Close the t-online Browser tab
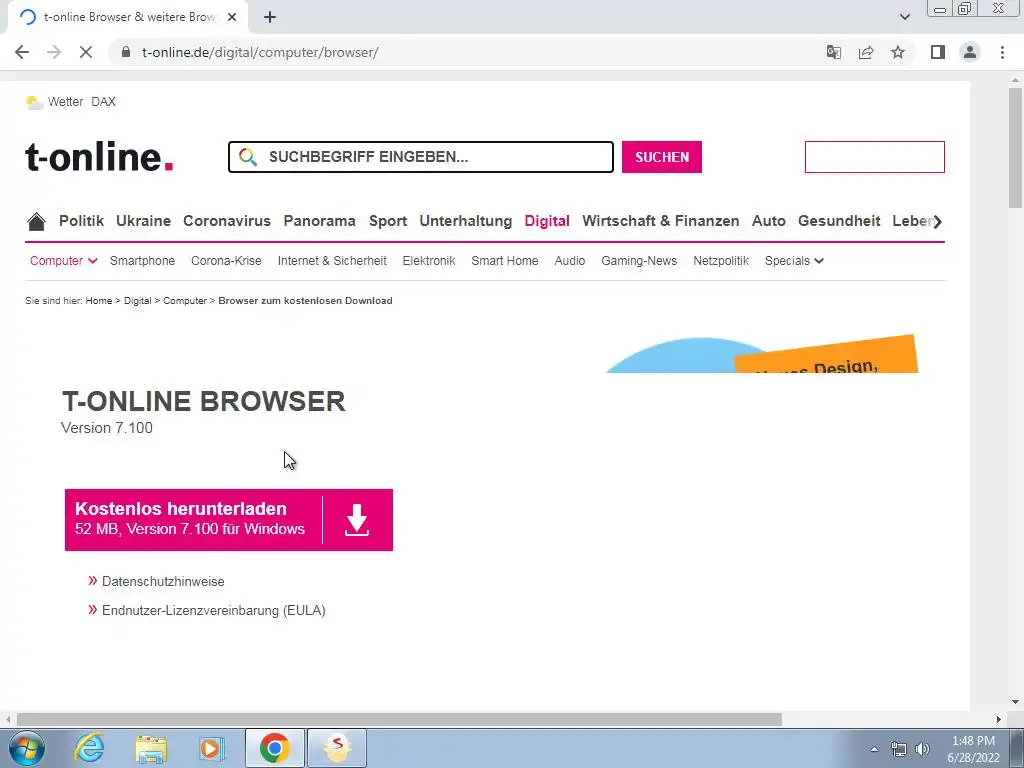1024x768 pixels. point(232,17)
